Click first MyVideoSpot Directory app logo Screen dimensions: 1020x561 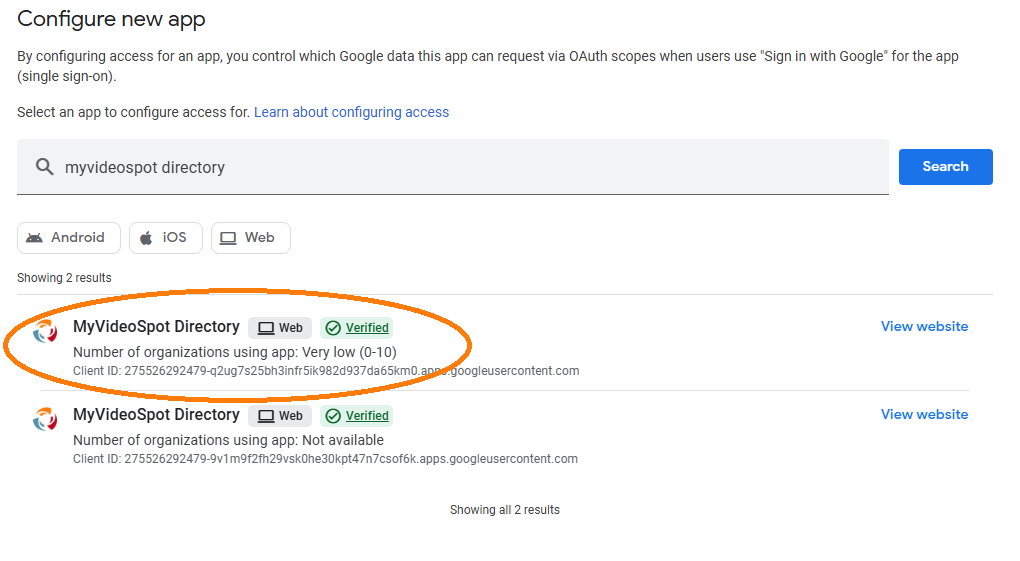tap(45, 331)
